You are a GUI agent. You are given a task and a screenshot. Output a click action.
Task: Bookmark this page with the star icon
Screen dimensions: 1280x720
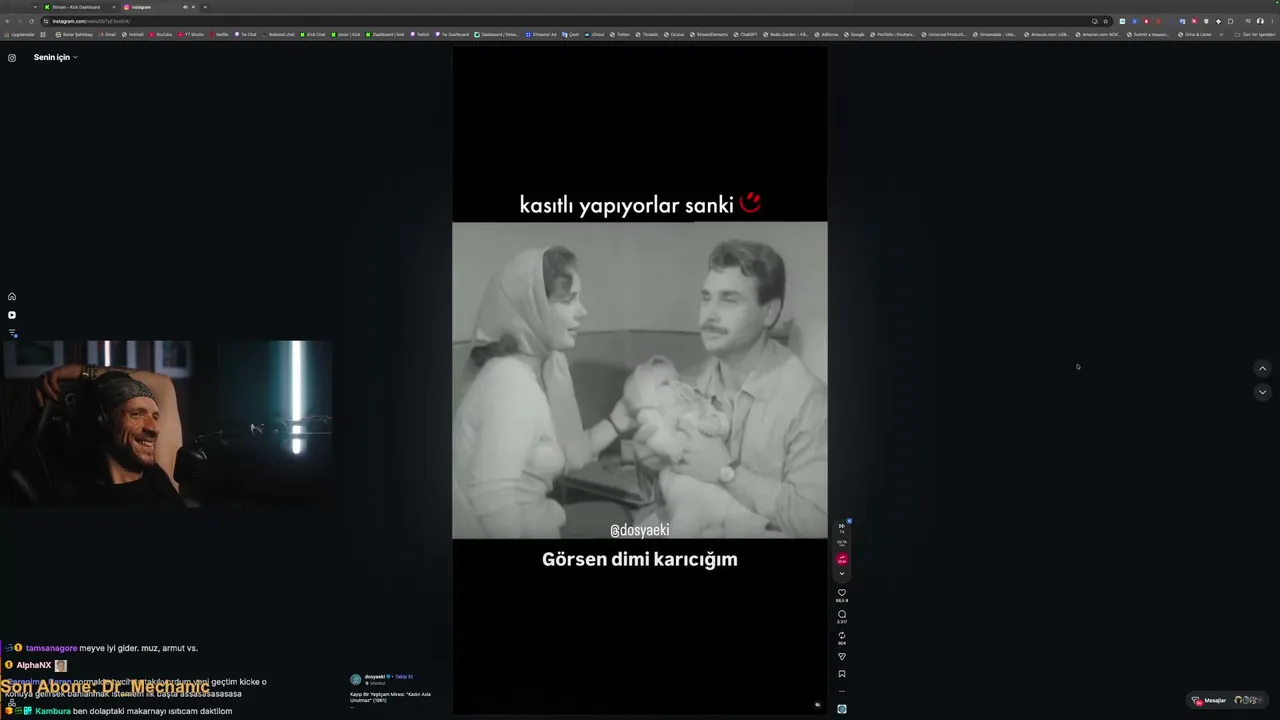pos(1105,21)
